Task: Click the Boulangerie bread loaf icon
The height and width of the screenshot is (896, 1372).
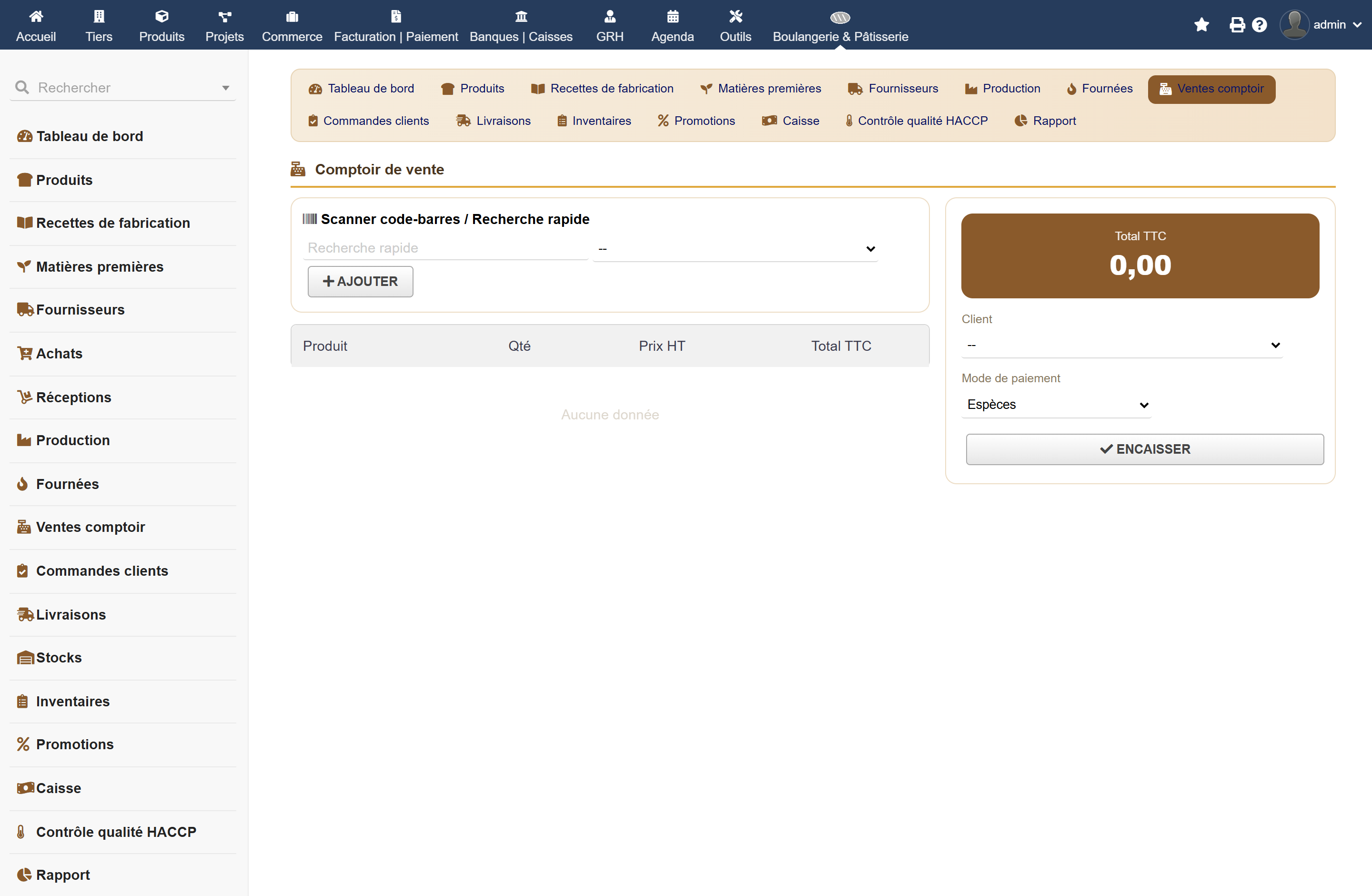Action: tap(840, 17)
